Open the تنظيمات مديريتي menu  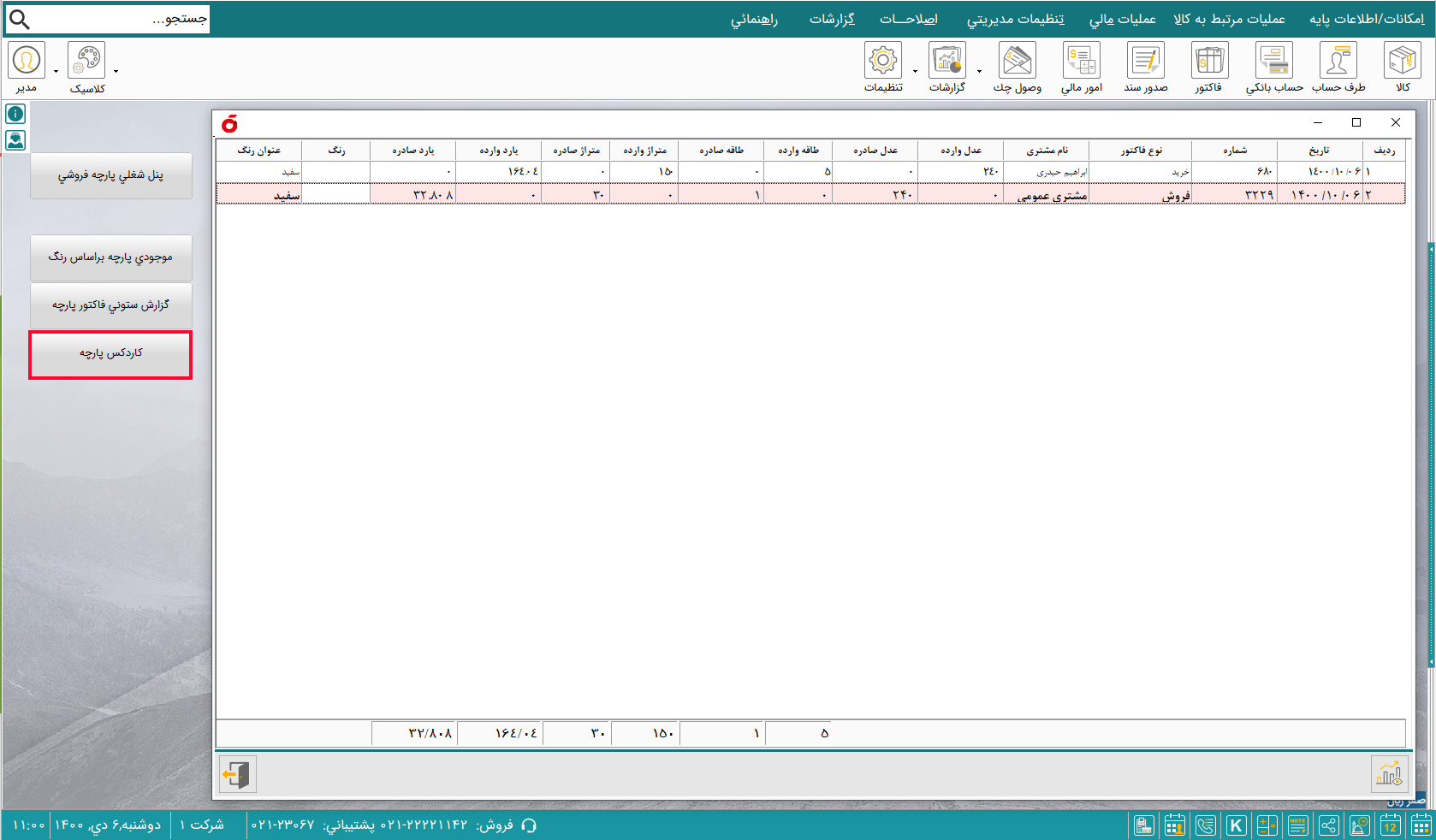click(x=1015, y=19)
